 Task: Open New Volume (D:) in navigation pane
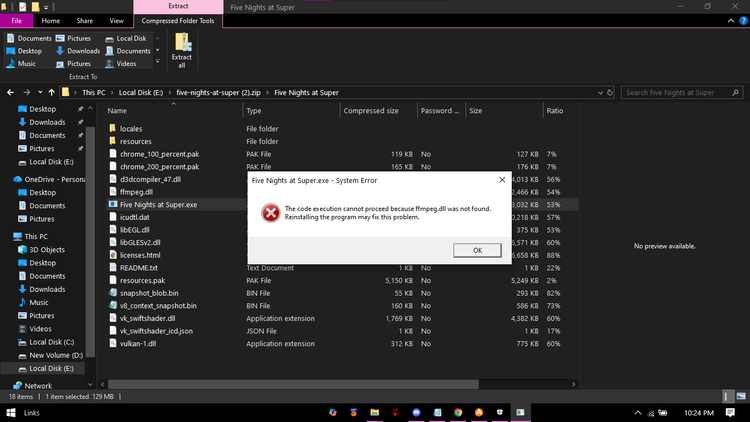[x=50, y=355]
